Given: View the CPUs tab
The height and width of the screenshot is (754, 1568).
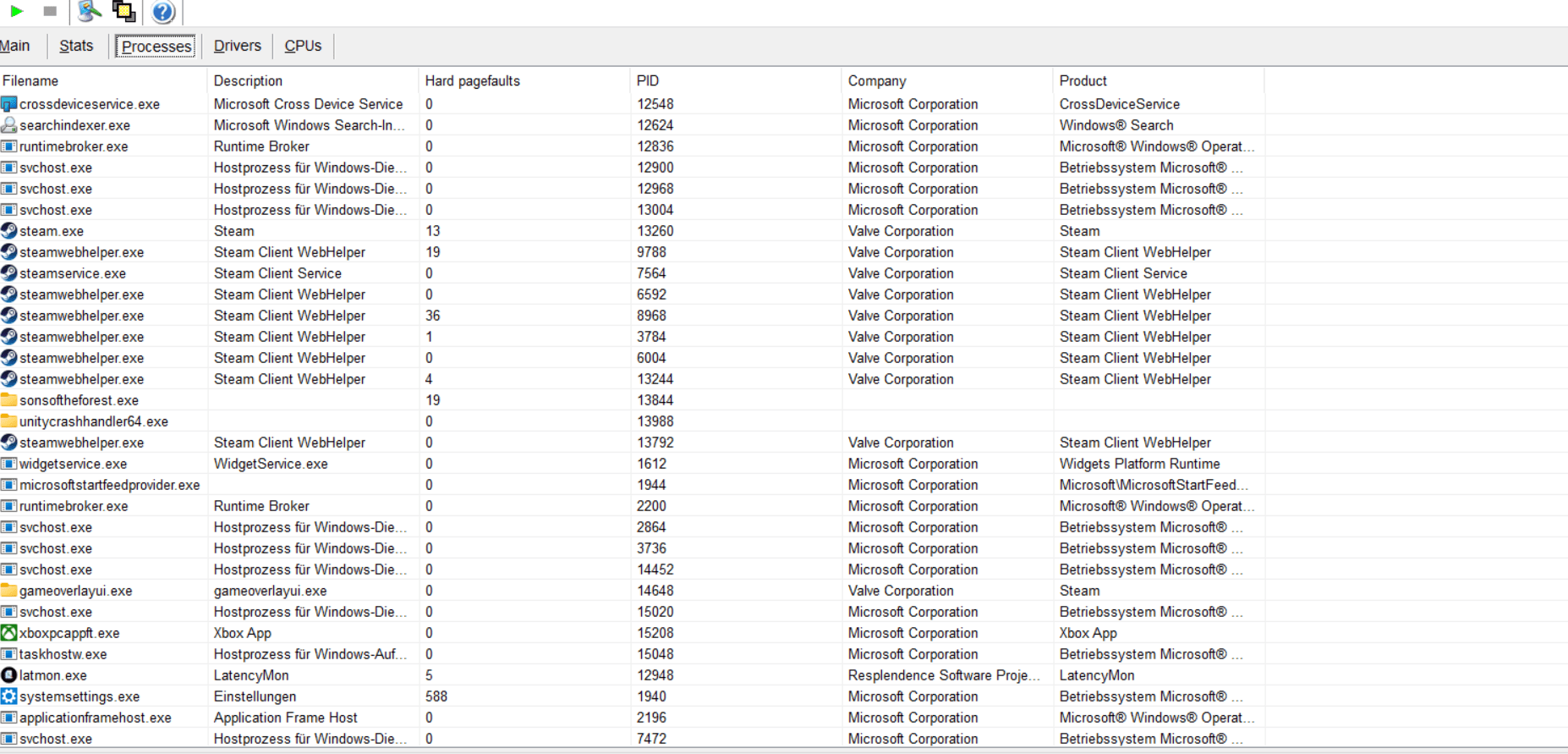Looking at the screenshot, I should tap(303, 46).
